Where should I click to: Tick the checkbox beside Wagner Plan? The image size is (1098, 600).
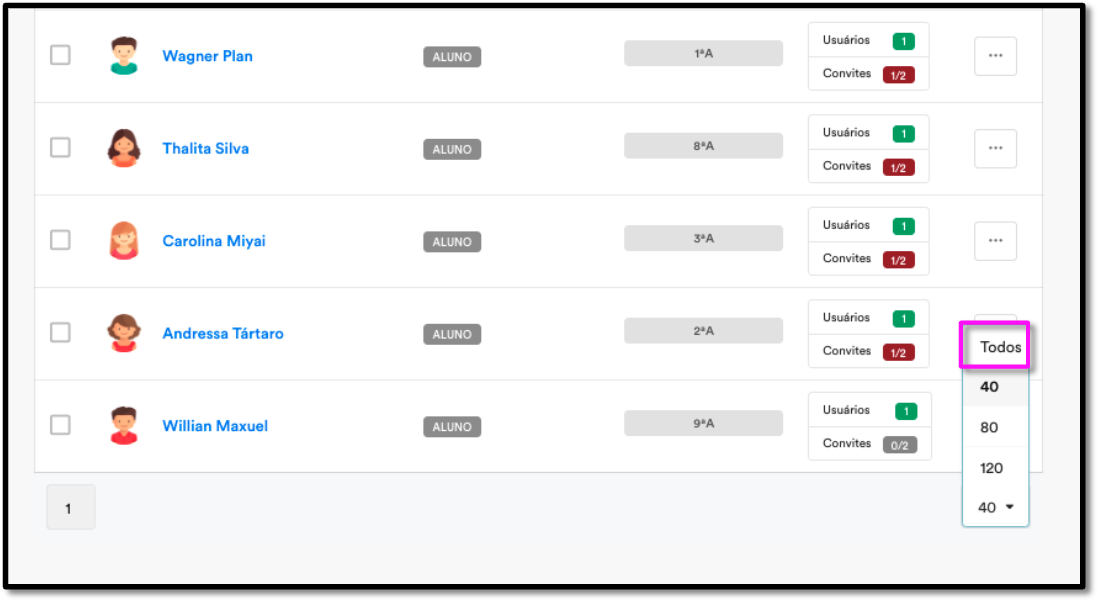click(60, 55)
